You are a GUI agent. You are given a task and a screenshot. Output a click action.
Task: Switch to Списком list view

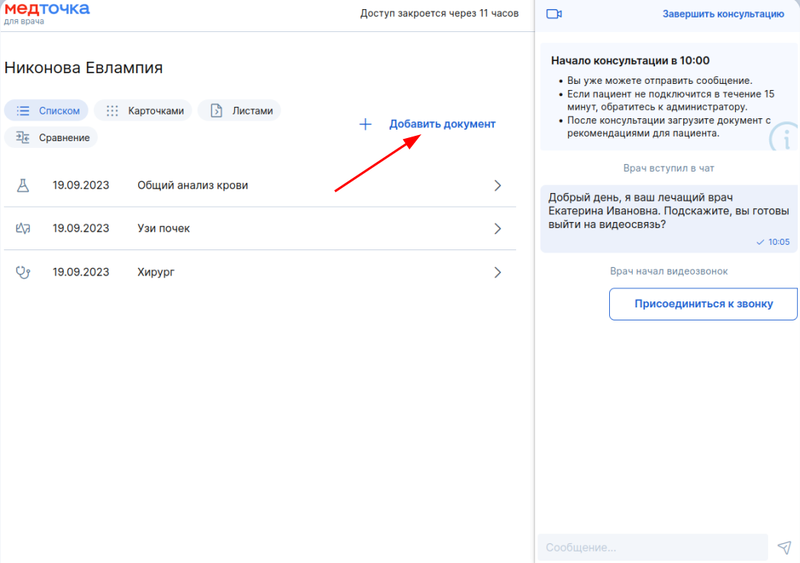[x=46, y=110]
